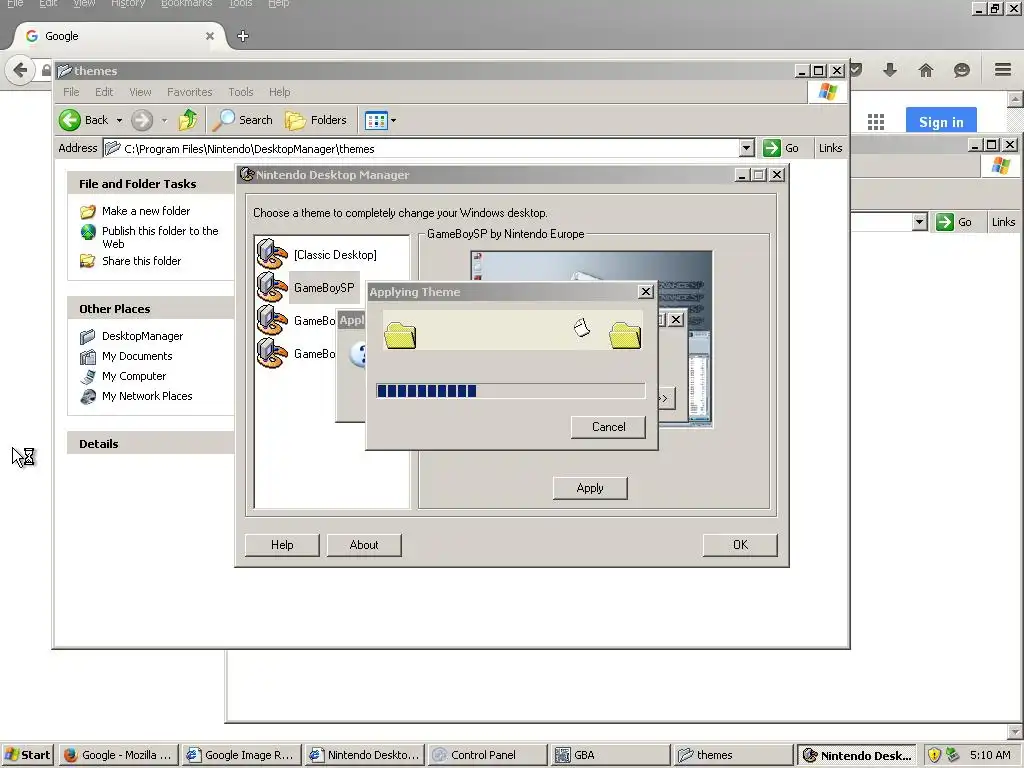Open the Tools menu in themes window
The height and width of the screenshot is (768, 1024).
[240, 92]
